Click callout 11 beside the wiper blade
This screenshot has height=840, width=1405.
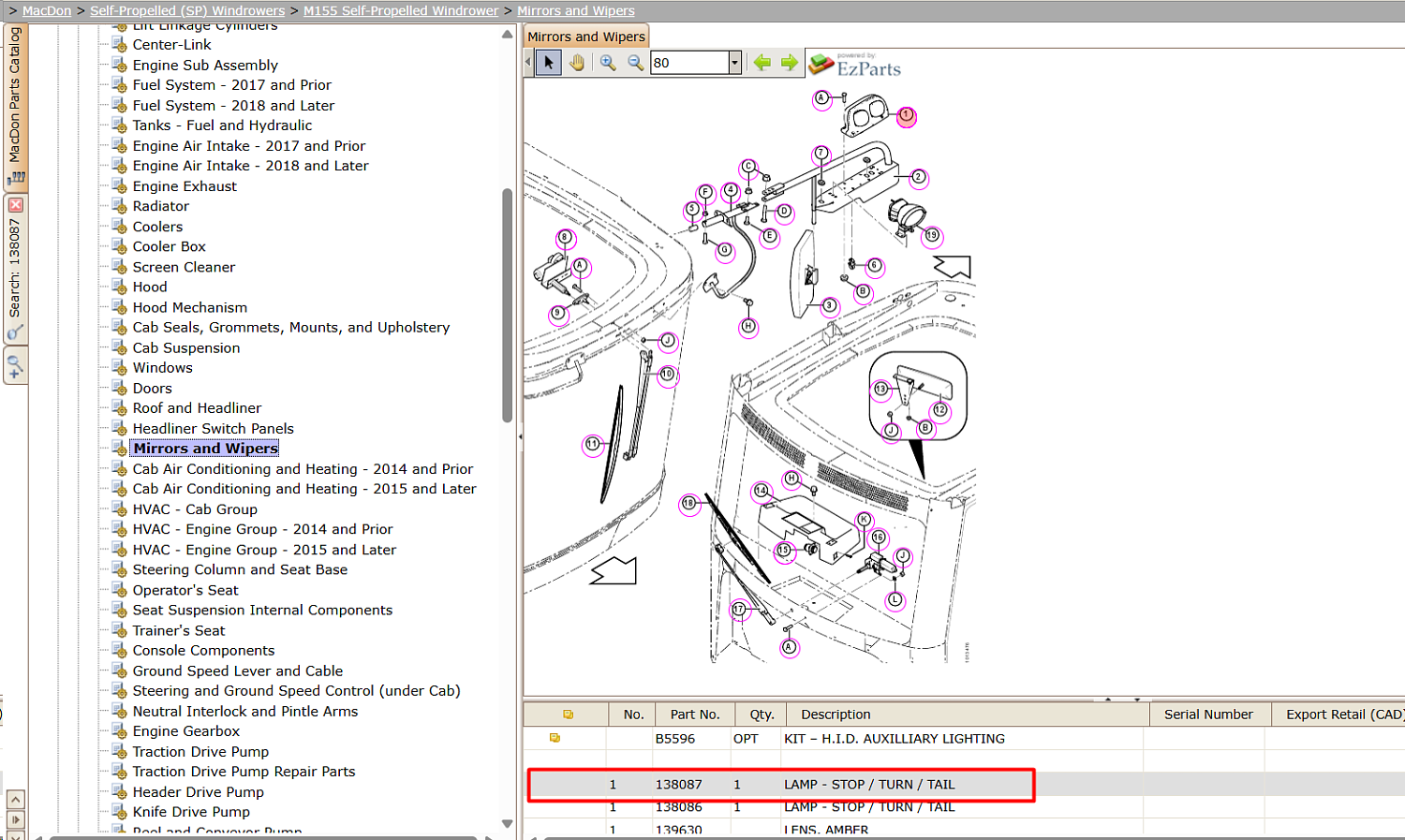[592, 444]
